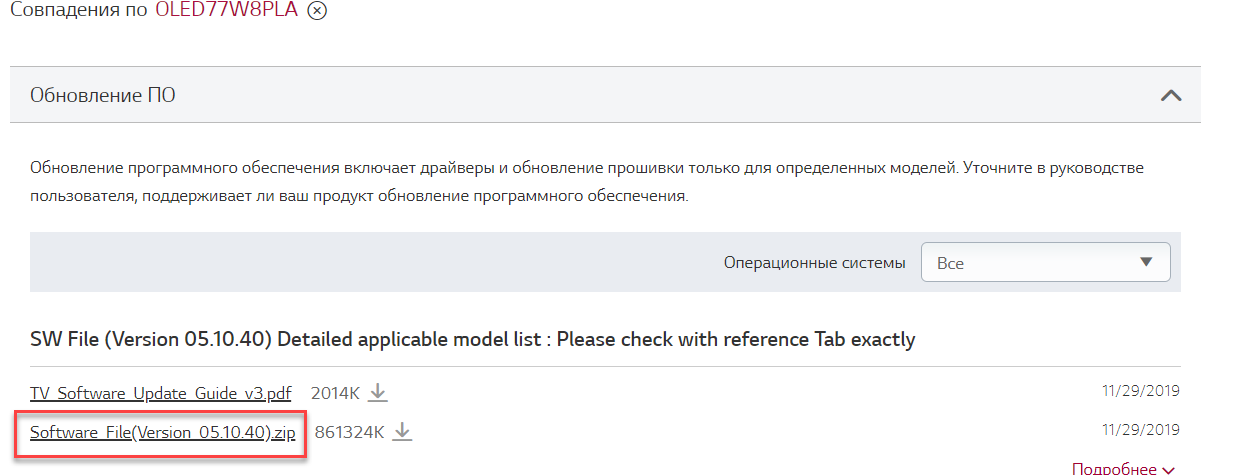Click the 'Операционные системы' label
The width and height of the screenshot is (1250, 475).
[814, 263]
